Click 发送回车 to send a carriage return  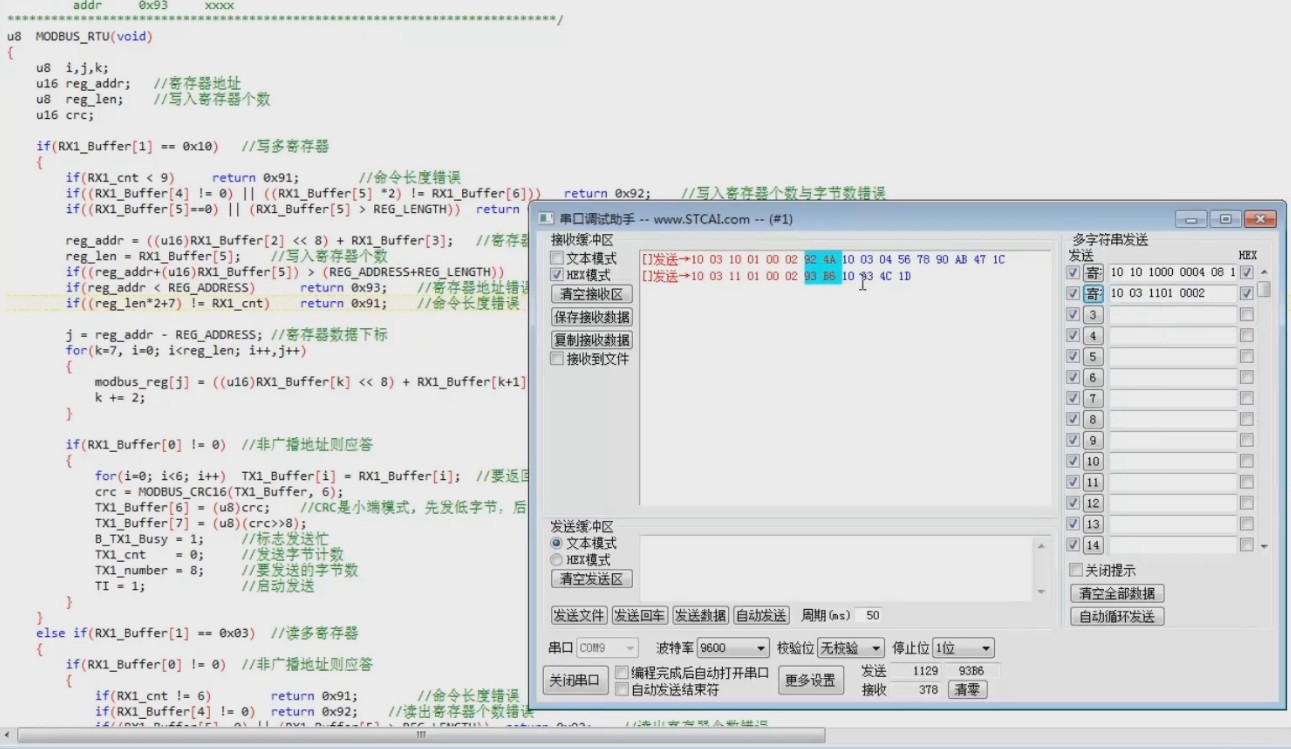638,615
